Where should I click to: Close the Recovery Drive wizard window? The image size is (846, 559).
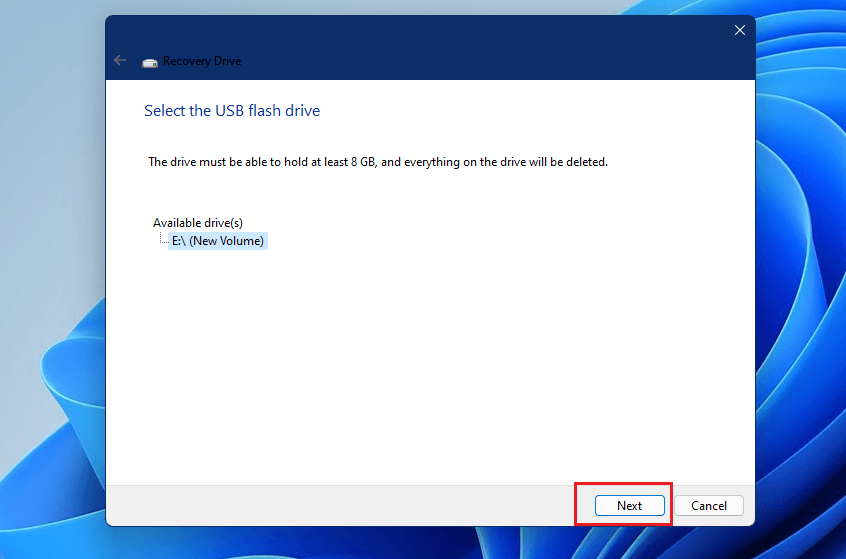click(x=739, y=30)
